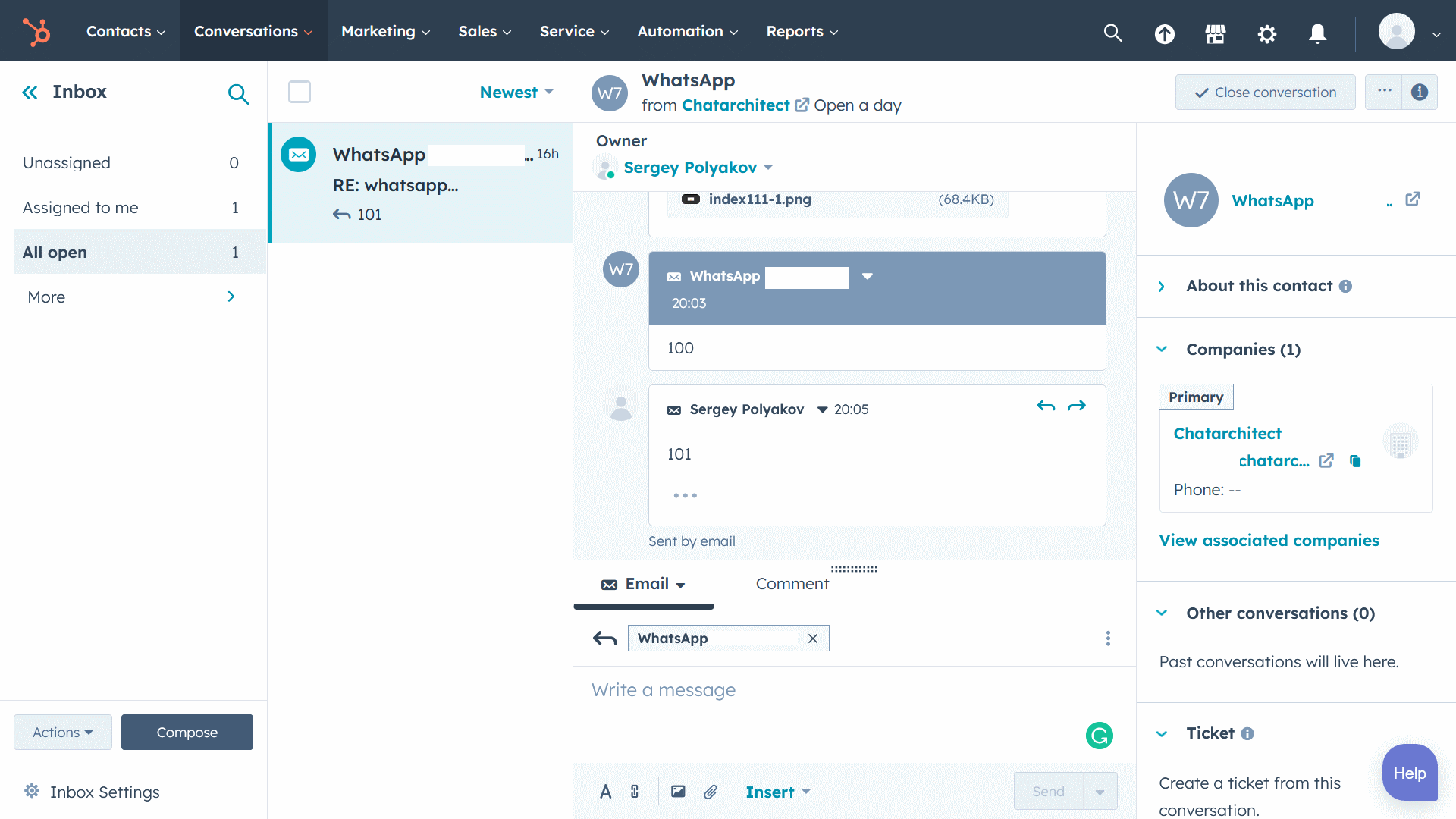Viewport: 1456px width, 819px height.
Task: Click the insert image icon in composer
Action: pos(678,792)
